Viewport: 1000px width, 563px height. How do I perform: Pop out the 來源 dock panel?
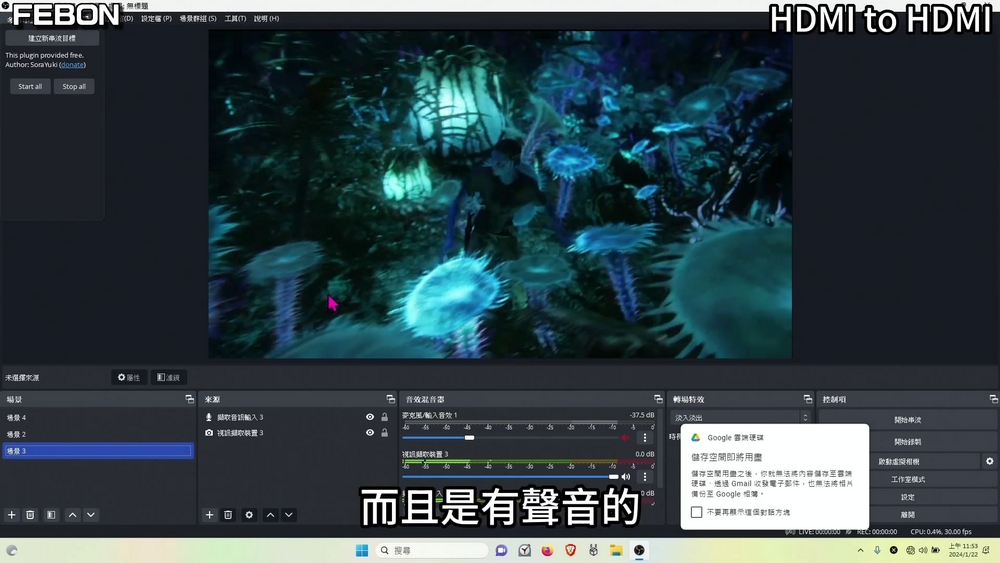click(x=390, y=398)
